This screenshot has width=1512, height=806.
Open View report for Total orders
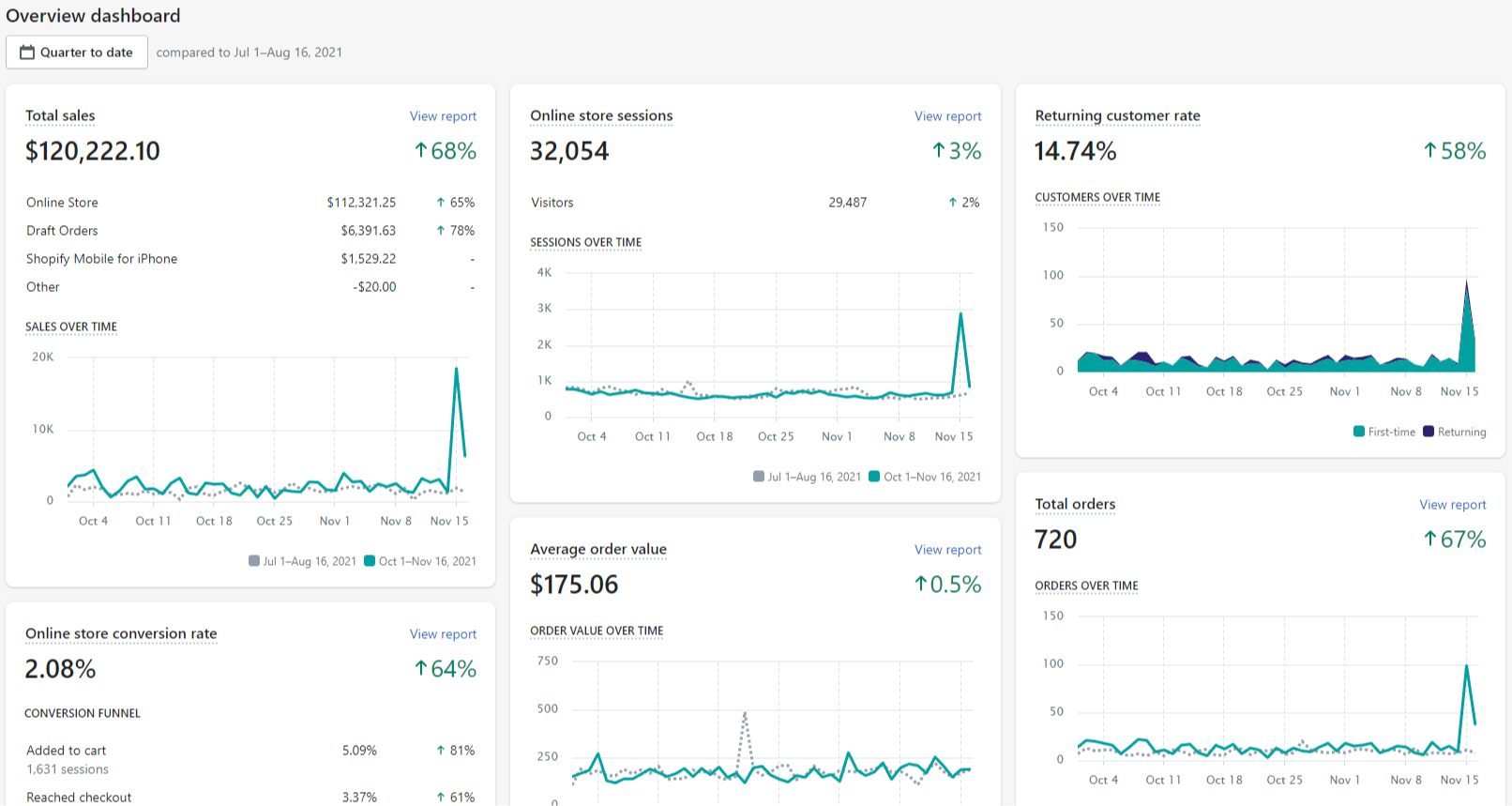tap(1452, 505)
